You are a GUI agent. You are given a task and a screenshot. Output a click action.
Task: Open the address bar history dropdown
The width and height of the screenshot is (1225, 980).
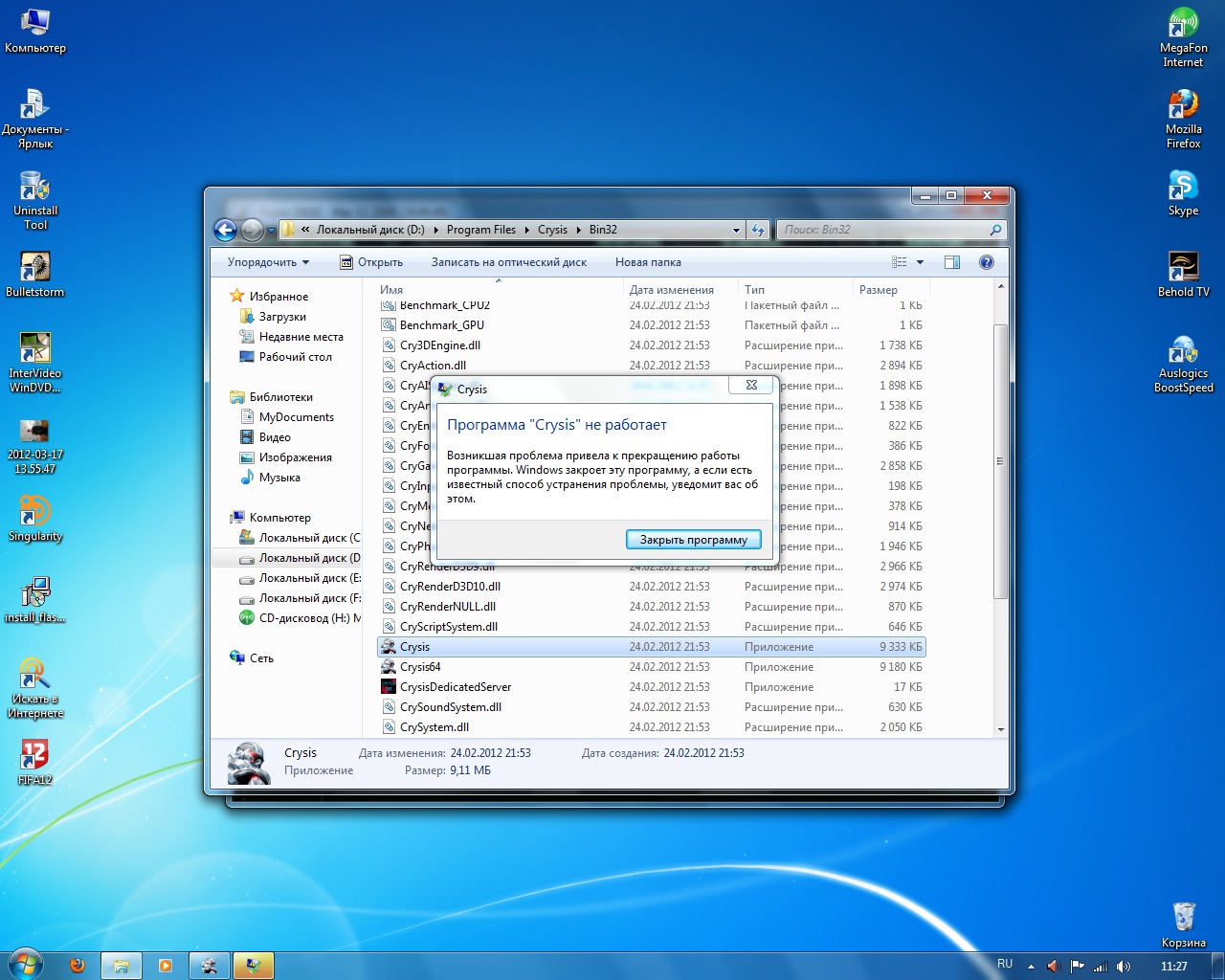click(x=736, y=230)
